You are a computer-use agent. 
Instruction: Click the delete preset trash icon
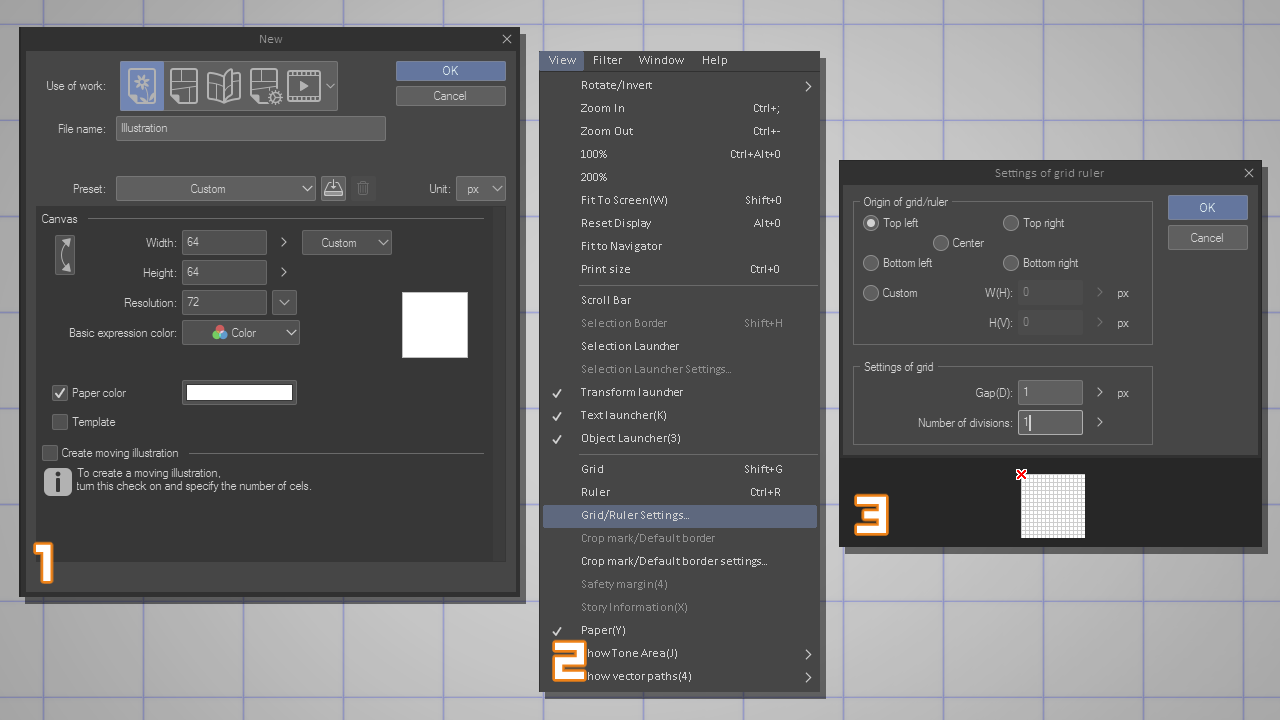pos(363,188)
